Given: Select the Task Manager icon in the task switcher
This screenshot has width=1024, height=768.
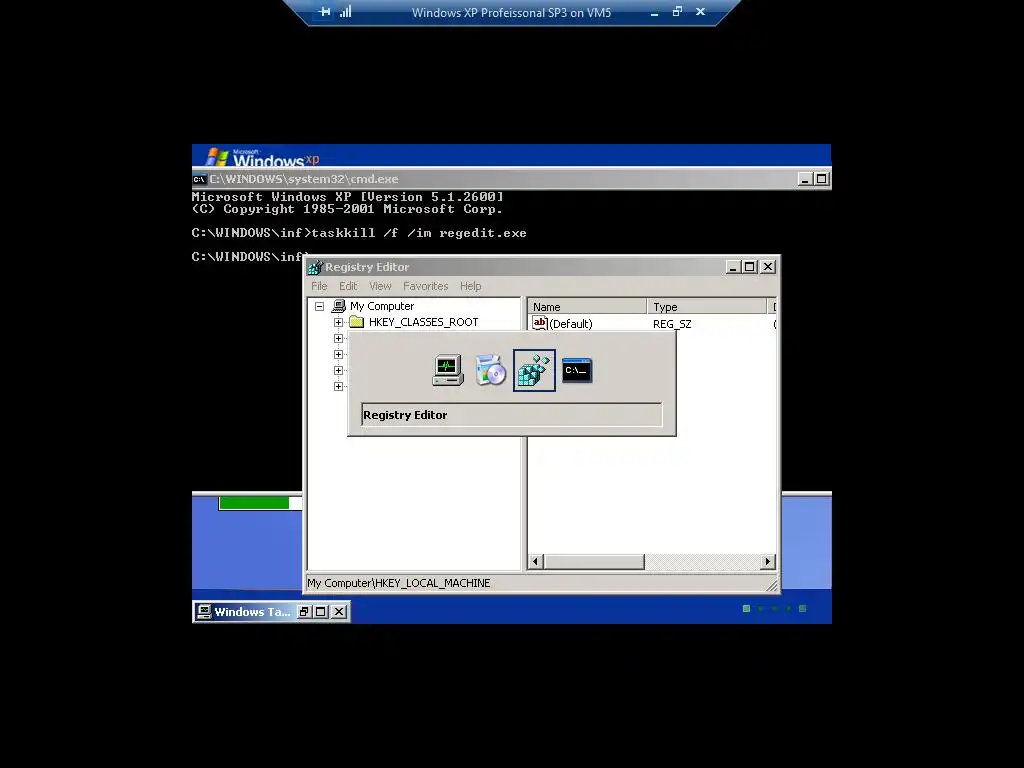Looking at the screenshot, I should [448, 370].
